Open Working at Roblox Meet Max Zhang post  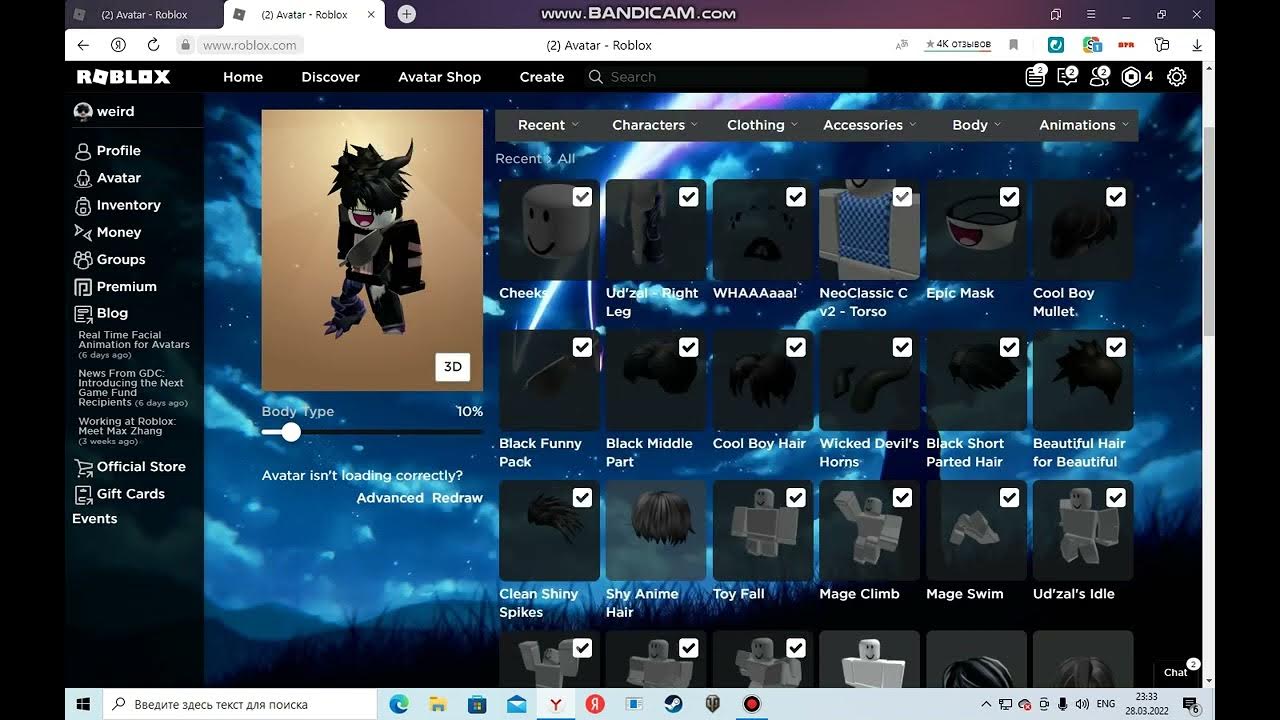(x=127, y=431)
